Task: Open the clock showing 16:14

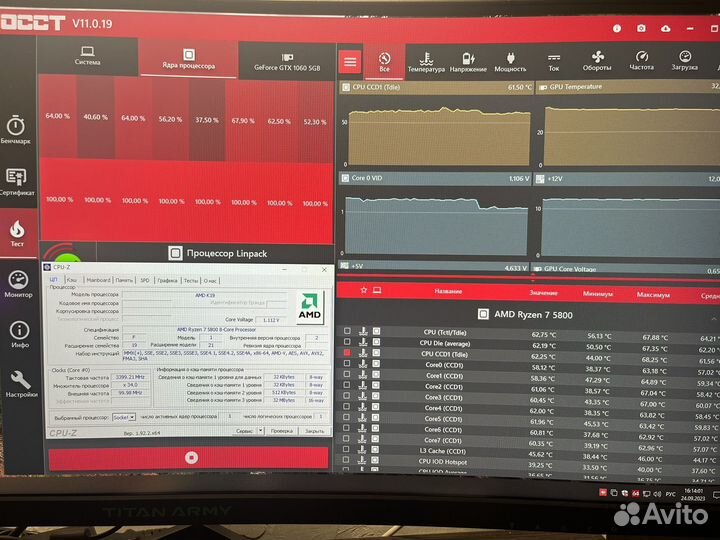Action: 693,494
